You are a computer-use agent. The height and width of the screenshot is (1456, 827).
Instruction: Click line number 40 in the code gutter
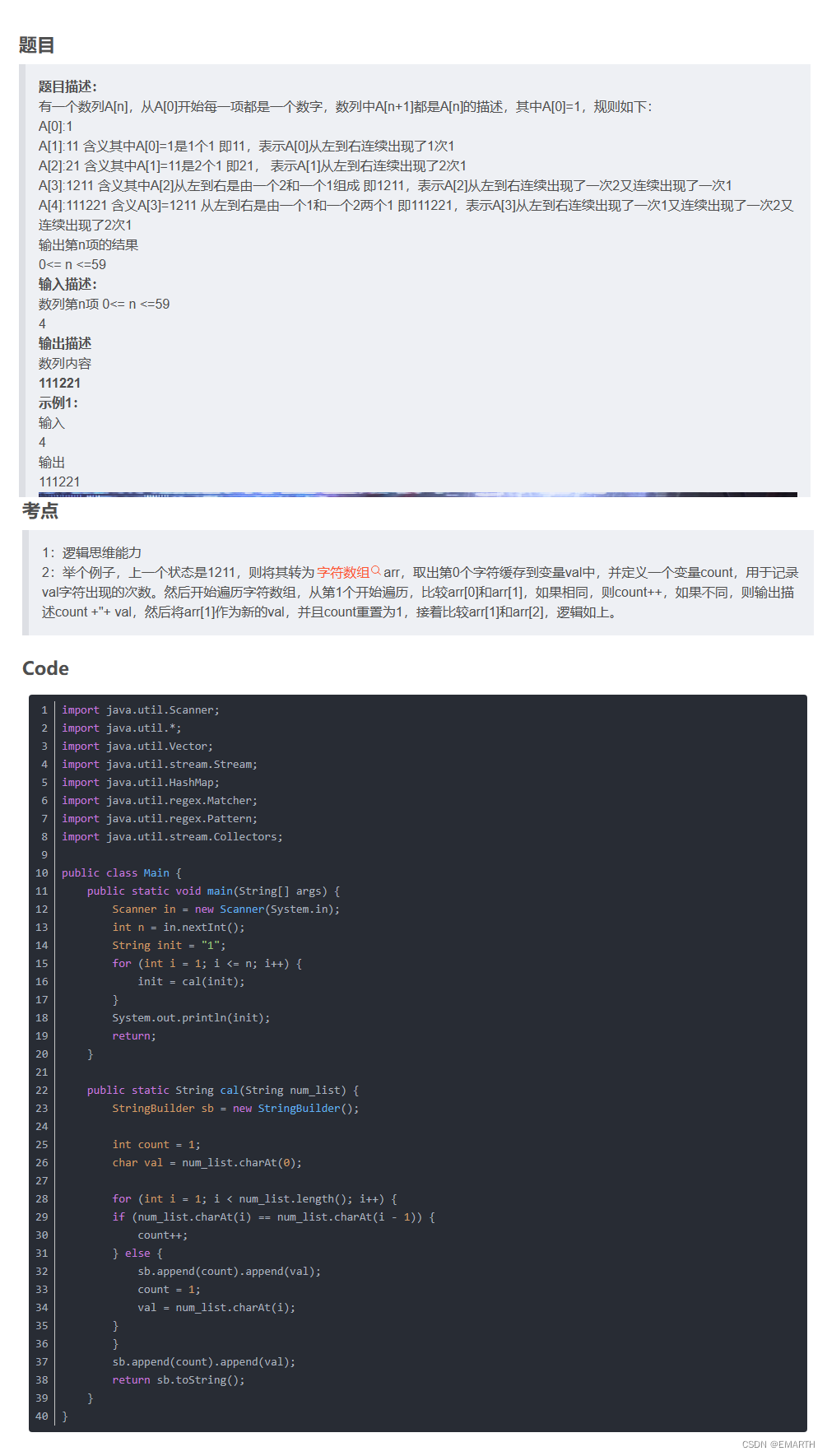click(42, 1416)
